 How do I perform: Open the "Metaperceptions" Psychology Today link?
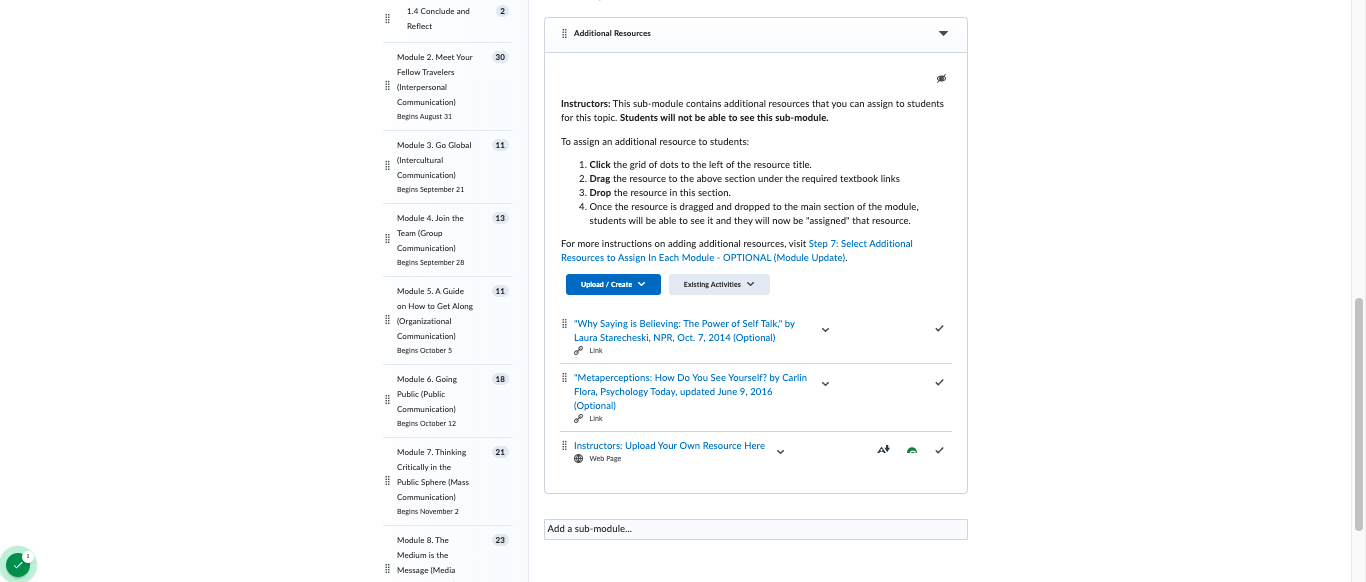690,391
